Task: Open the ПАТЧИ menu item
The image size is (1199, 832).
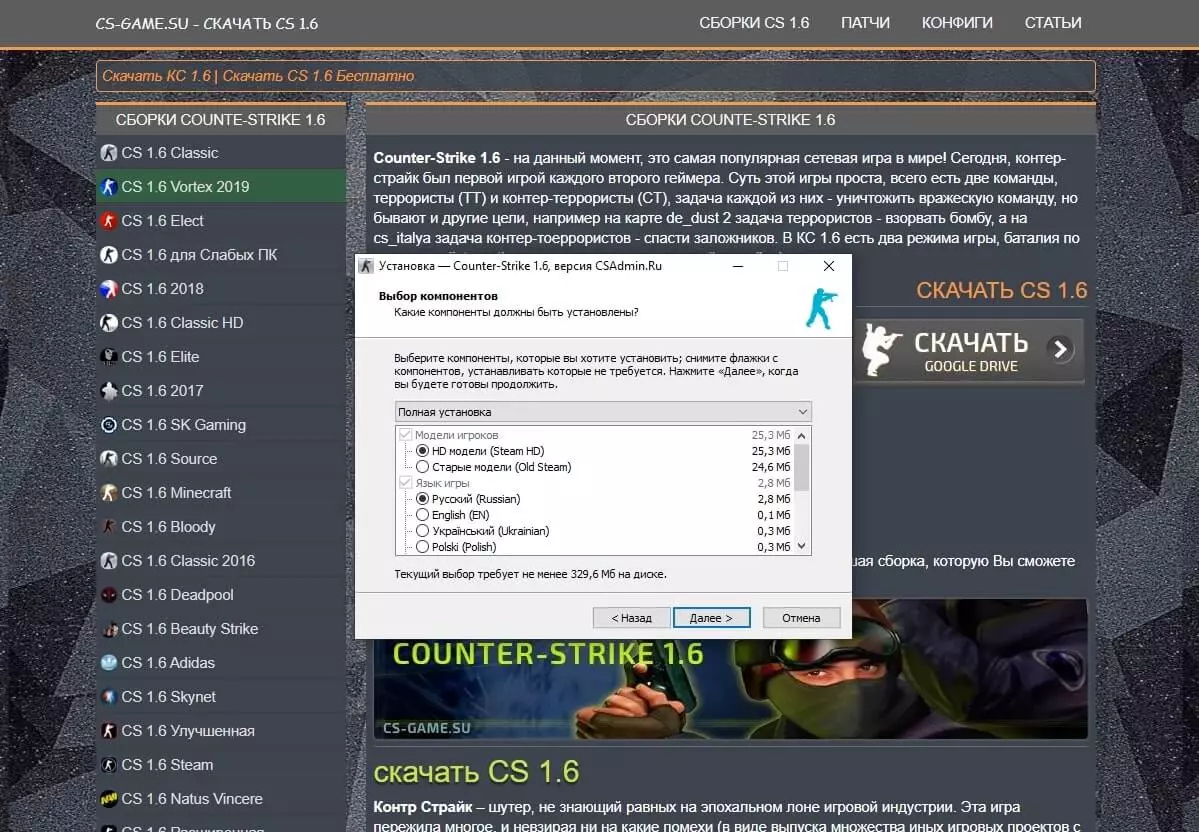Action: pyautogui.click(x=866, y=23)
